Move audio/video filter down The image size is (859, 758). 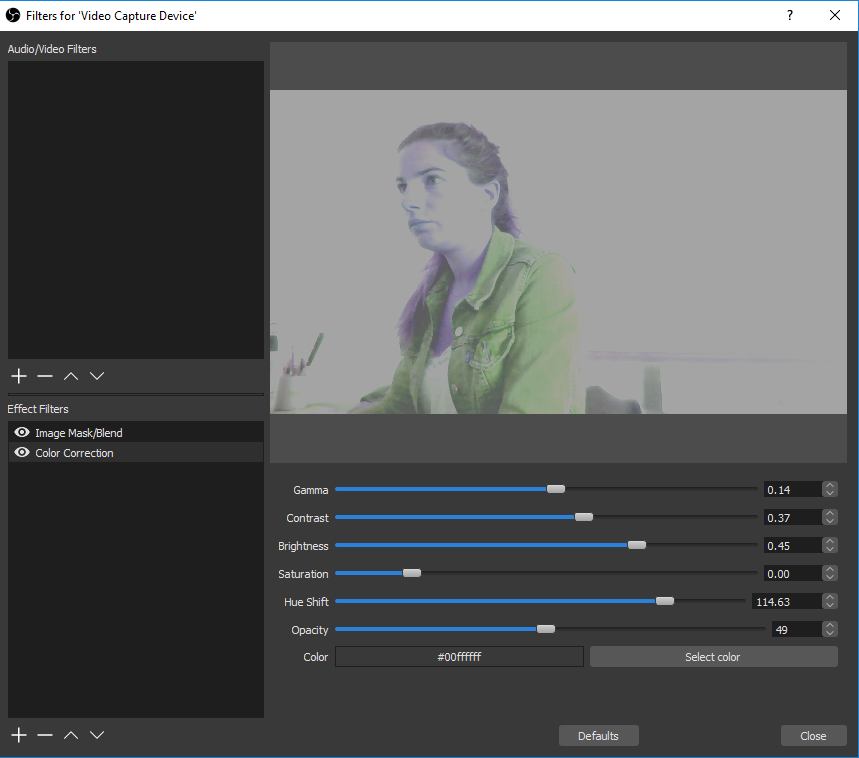97,376
